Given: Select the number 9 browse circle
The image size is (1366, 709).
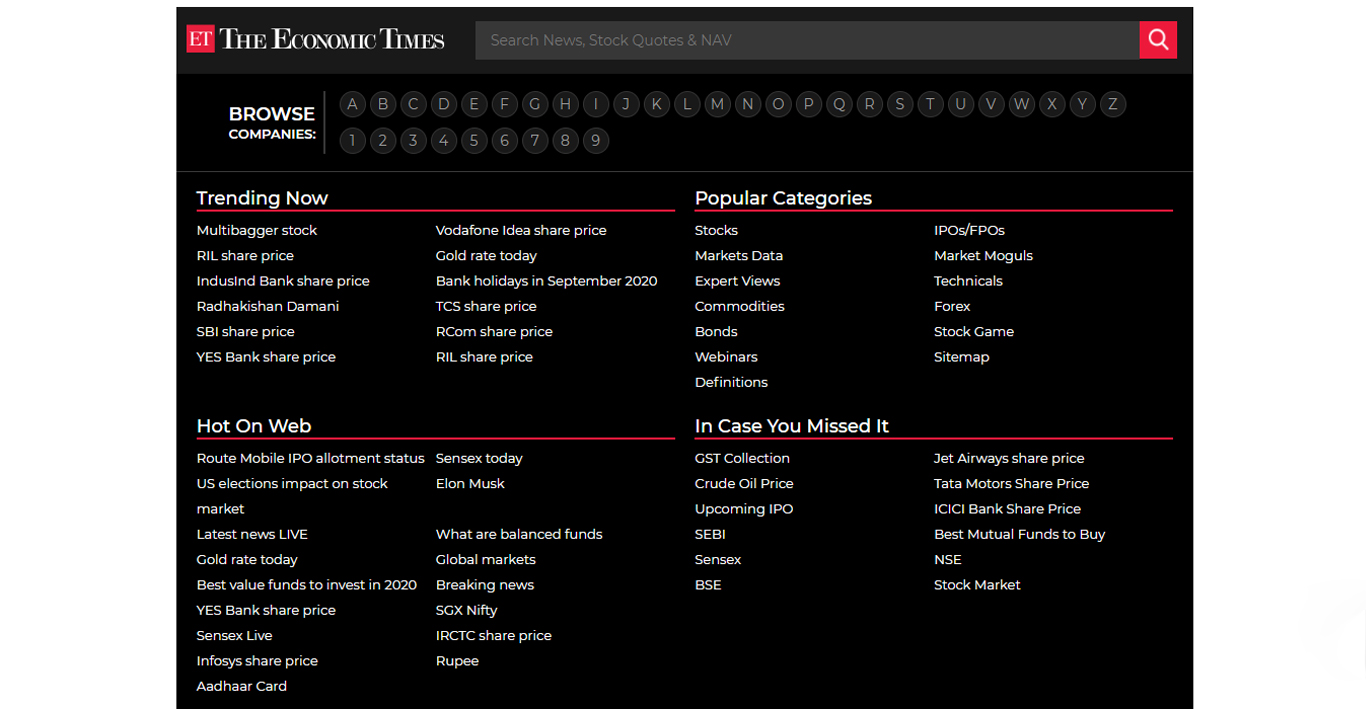Looking at the screenshot, I should (x=596, y=141).
